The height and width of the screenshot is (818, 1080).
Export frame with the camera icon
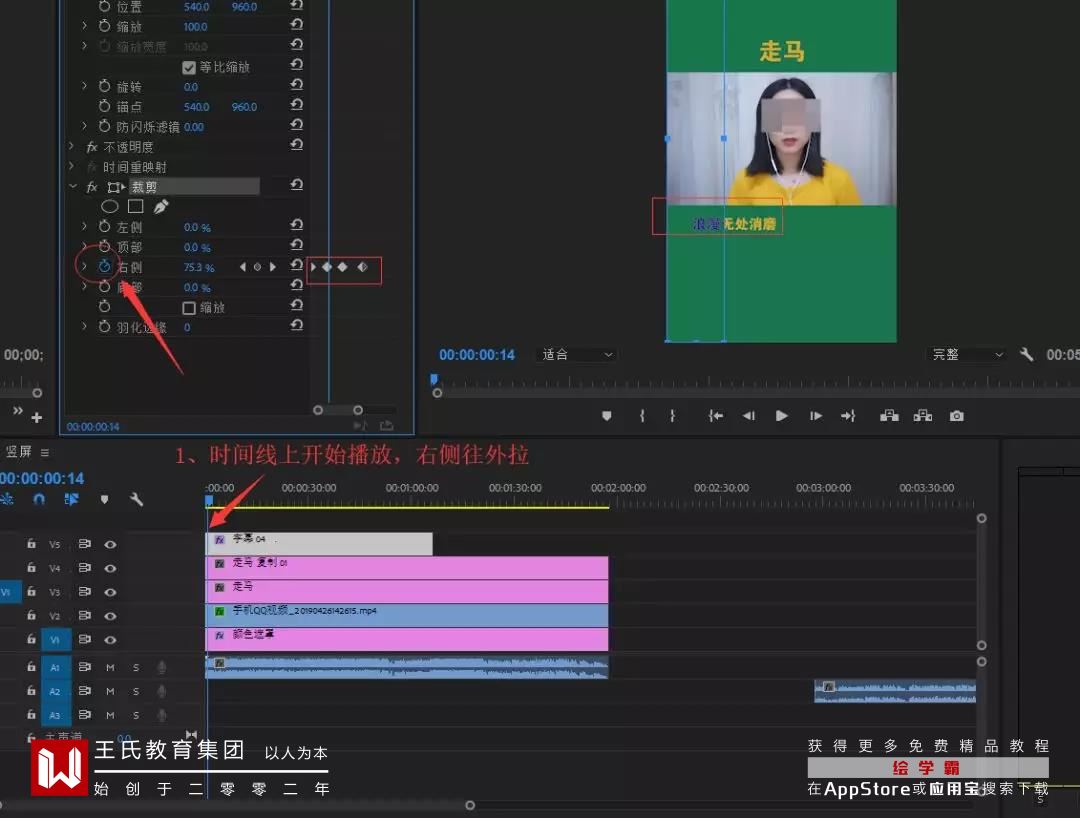pyautogui.click(x=957, y=416)
